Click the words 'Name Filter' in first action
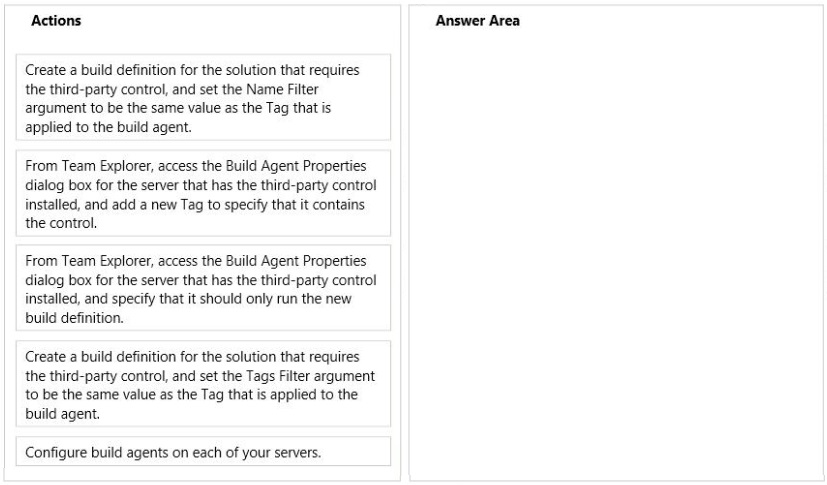The height and width of the screenshot is (485, 827). coord(282,89)
